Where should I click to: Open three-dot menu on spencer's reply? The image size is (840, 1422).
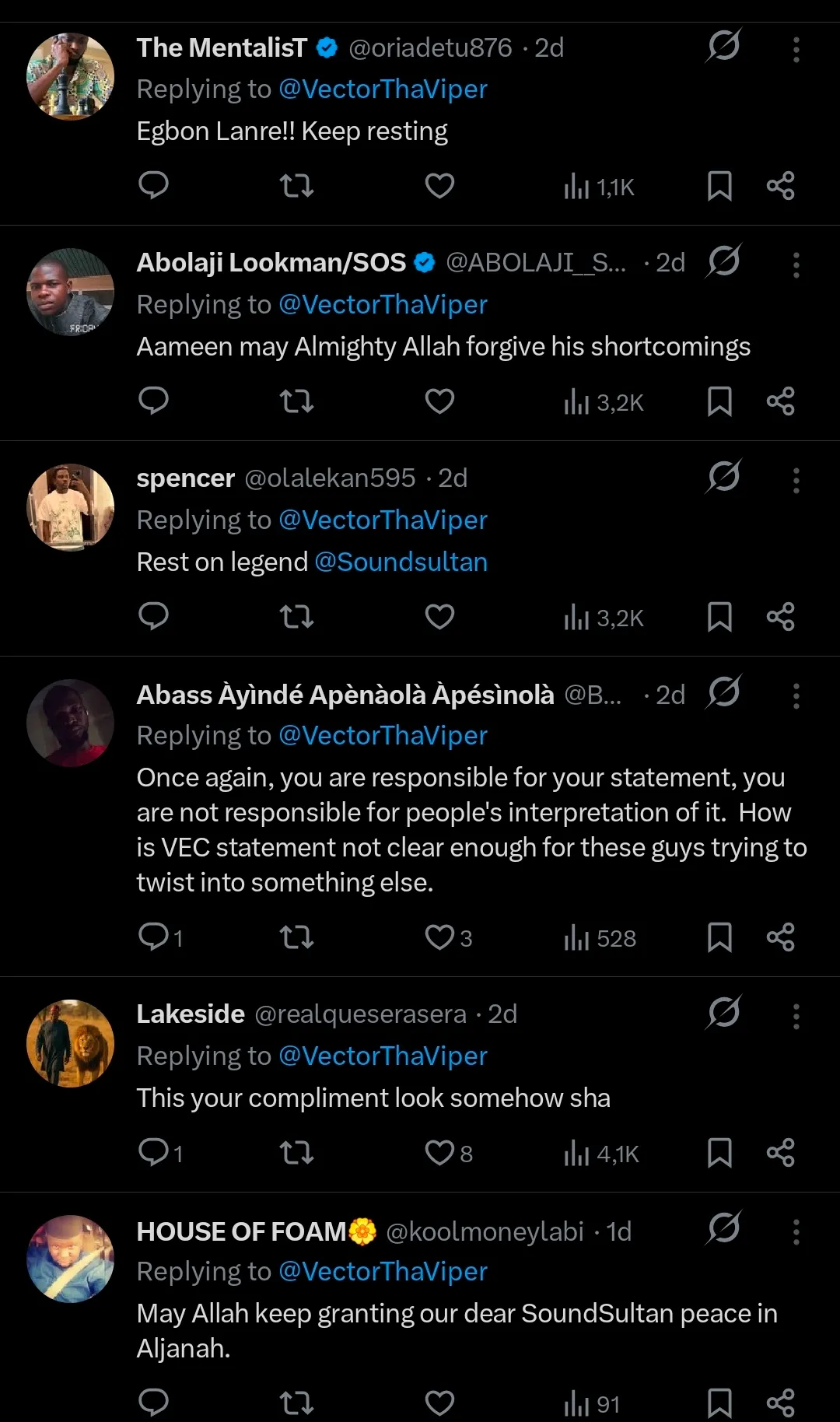tap(796, 480)
